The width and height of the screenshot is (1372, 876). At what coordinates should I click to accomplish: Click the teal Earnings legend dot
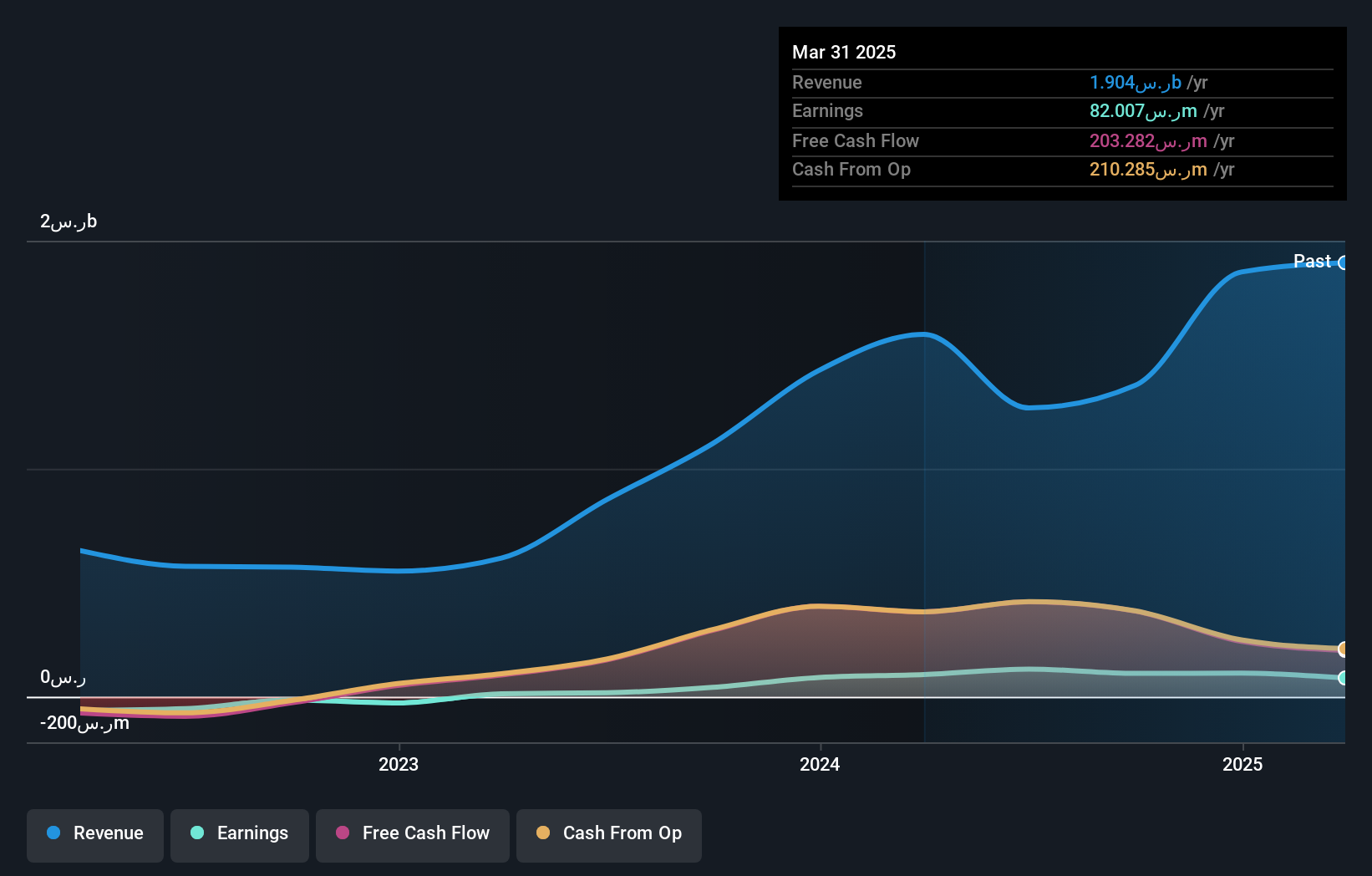[x=197, y=833]
